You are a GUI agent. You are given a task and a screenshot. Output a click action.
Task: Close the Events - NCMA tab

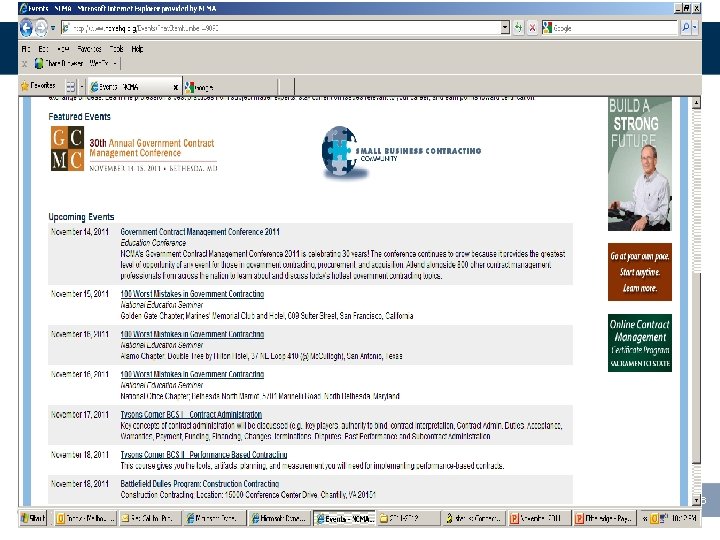175,87
